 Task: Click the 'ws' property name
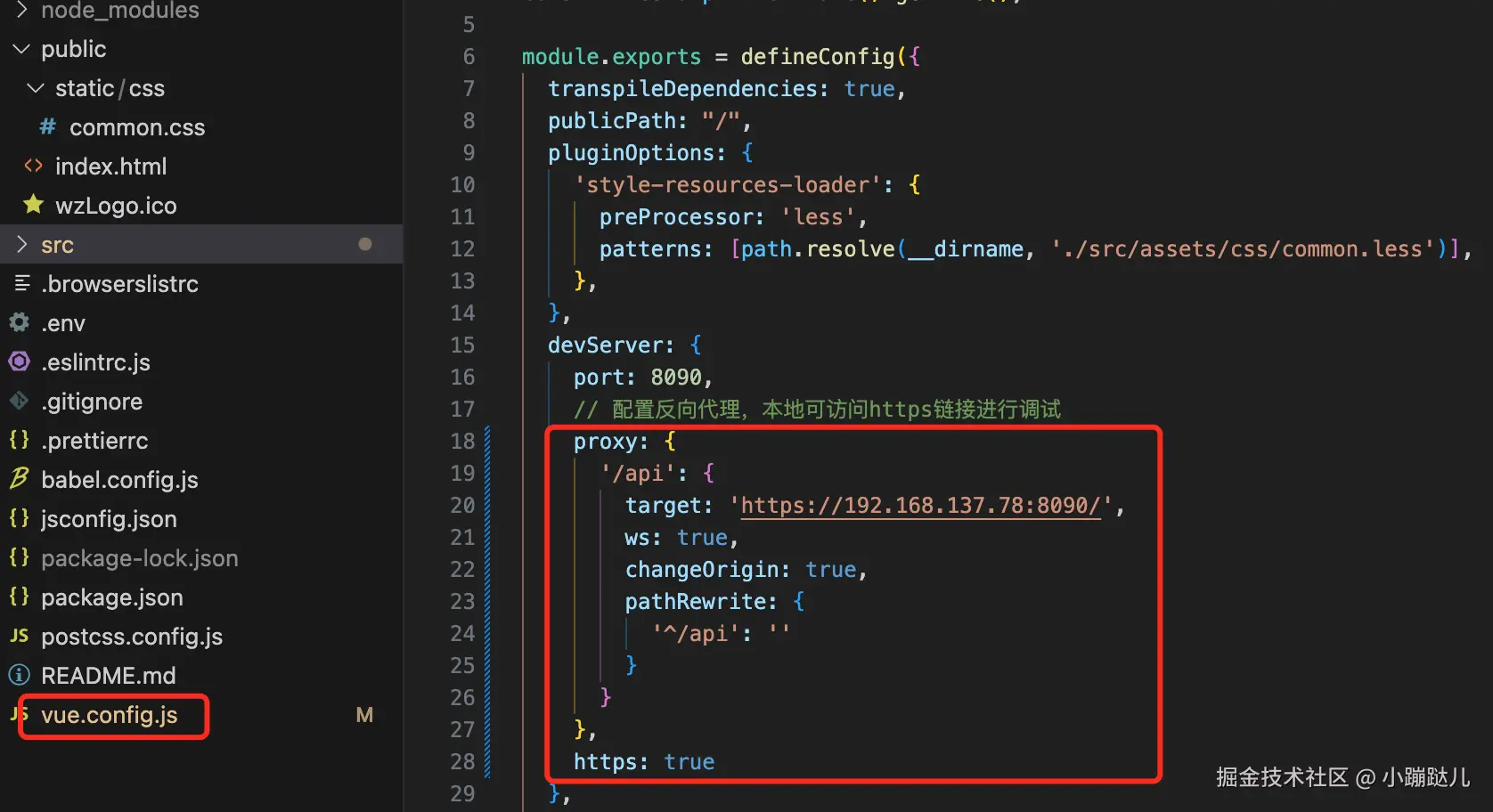(x=638, y=538)
